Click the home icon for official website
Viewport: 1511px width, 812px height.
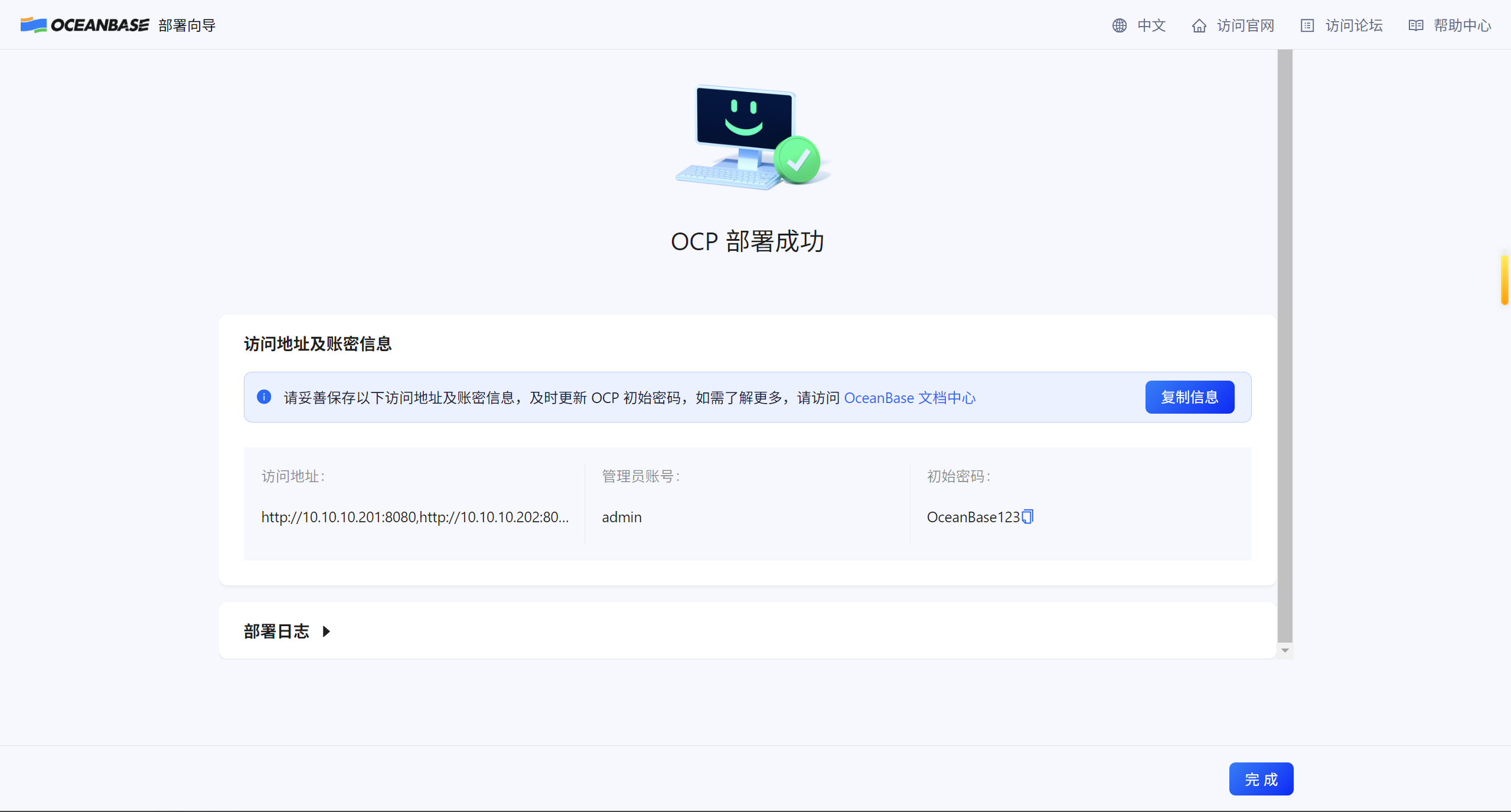pos(1199,25)
